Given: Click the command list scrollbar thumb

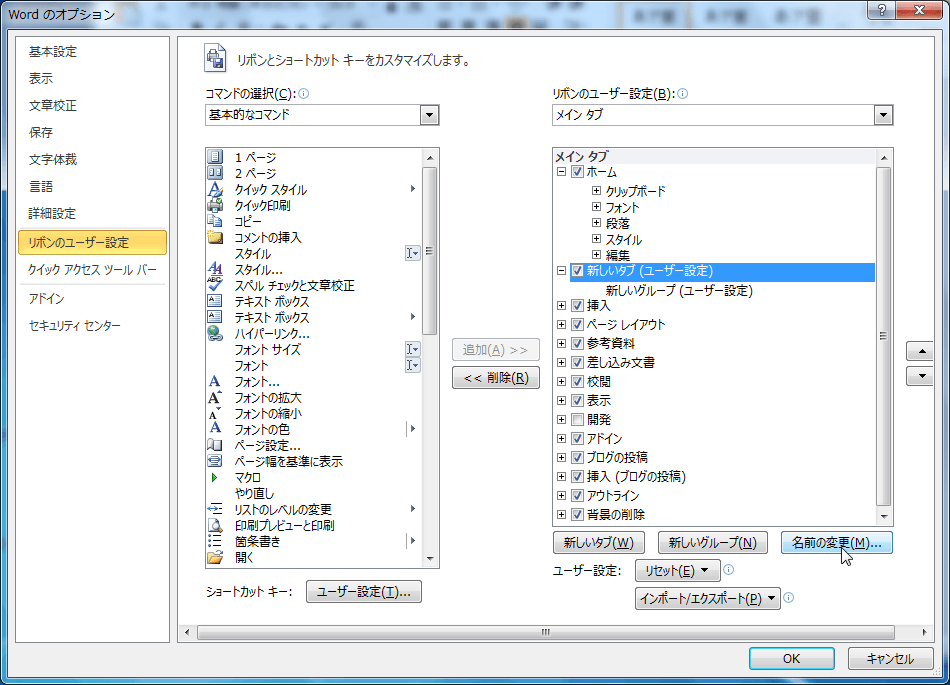Looking at the screenshot, I should [x=430, y=251].
